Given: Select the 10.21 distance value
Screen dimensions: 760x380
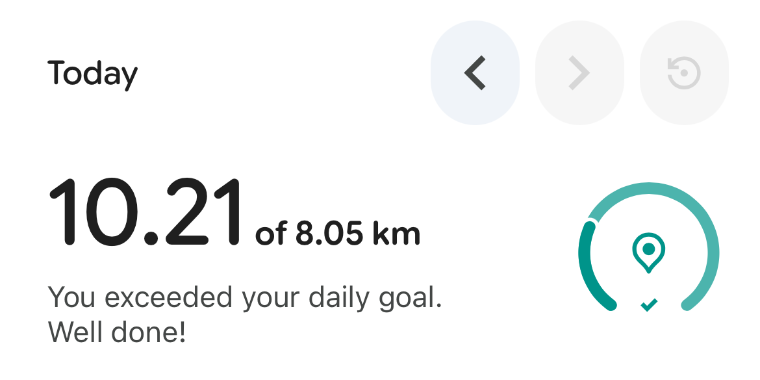Looking at the screenshot, I should (x=144, y=212).
